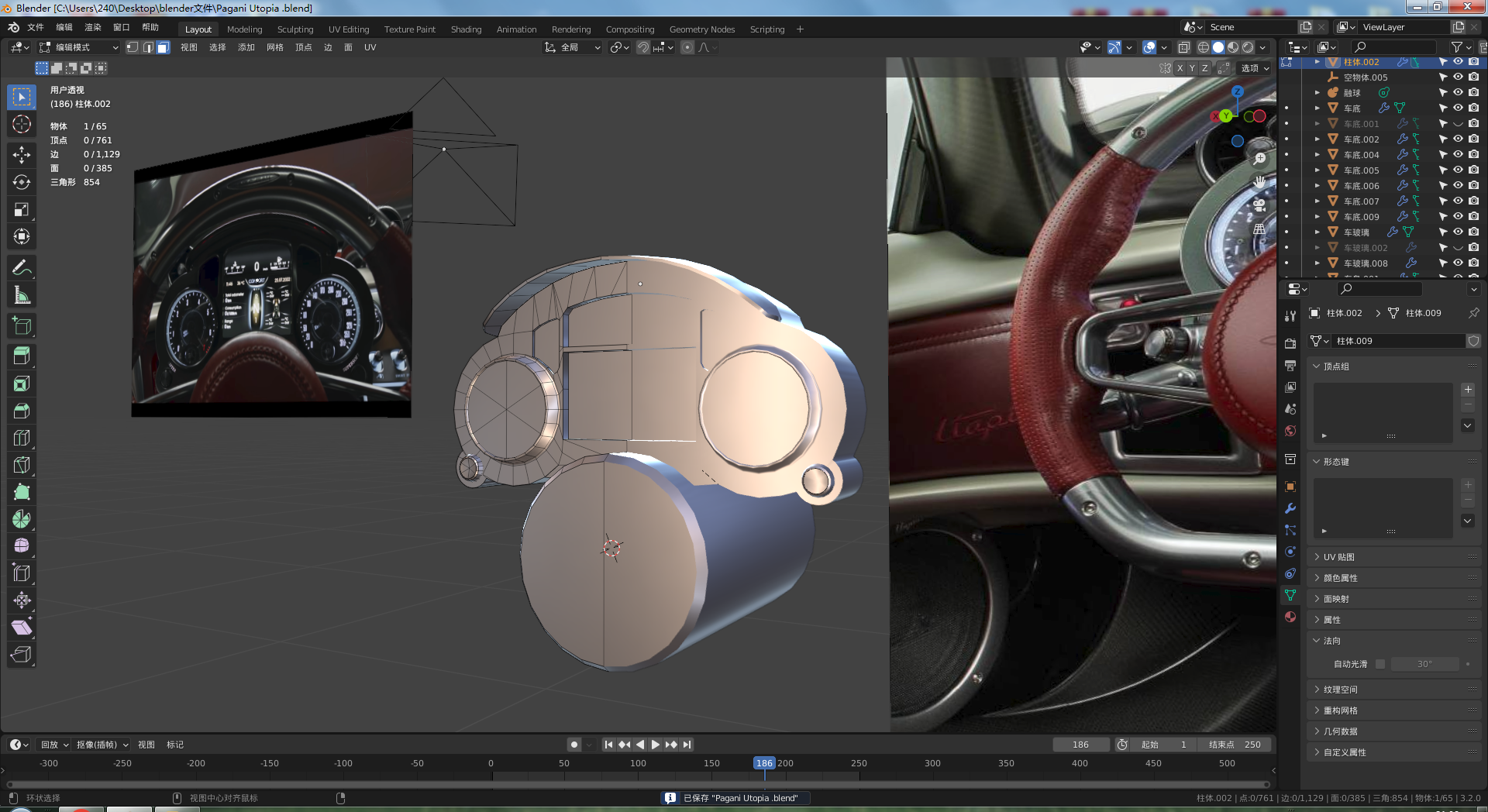1488x812 pixels.
Task: Open the 网格 menu in viewport header
Action: [x=275, y=47]
